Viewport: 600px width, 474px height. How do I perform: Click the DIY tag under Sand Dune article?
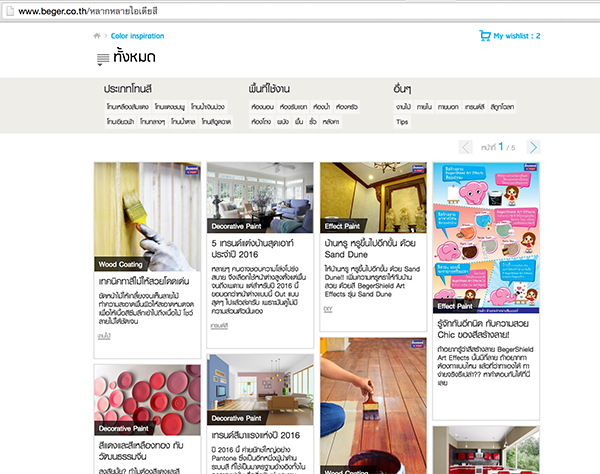[x=328, y=309]
